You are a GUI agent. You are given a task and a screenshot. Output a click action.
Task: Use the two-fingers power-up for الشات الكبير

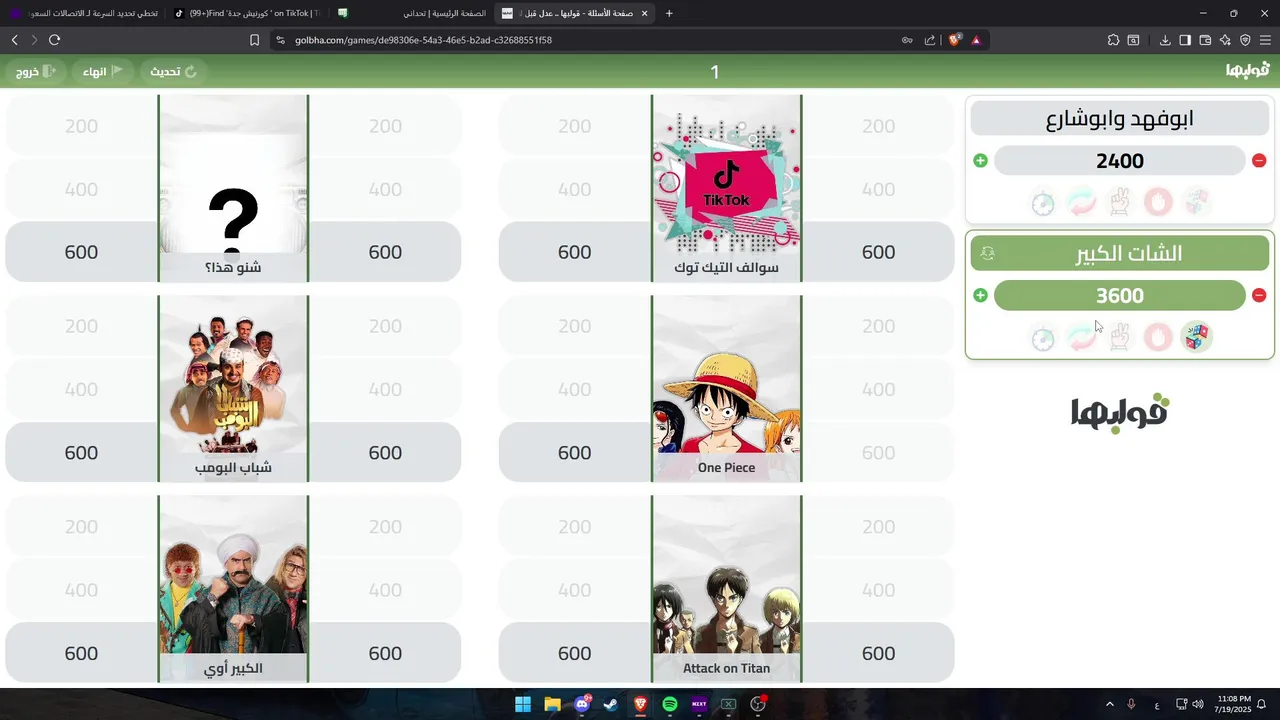[1120, 338]
